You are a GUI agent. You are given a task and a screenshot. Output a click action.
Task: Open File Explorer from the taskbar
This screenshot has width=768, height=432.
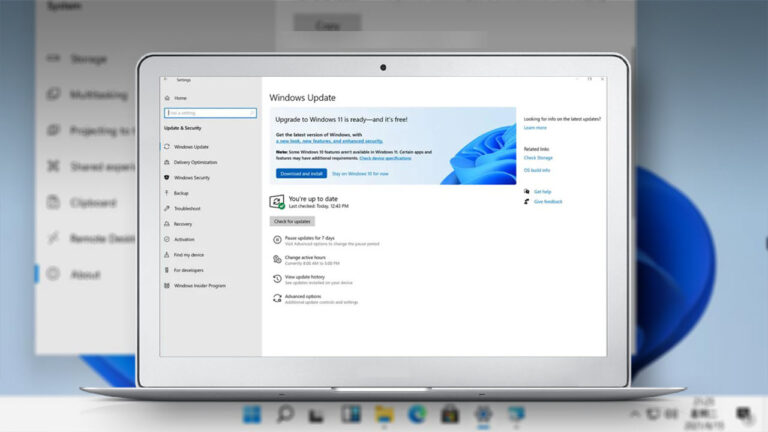coord(384,414)
